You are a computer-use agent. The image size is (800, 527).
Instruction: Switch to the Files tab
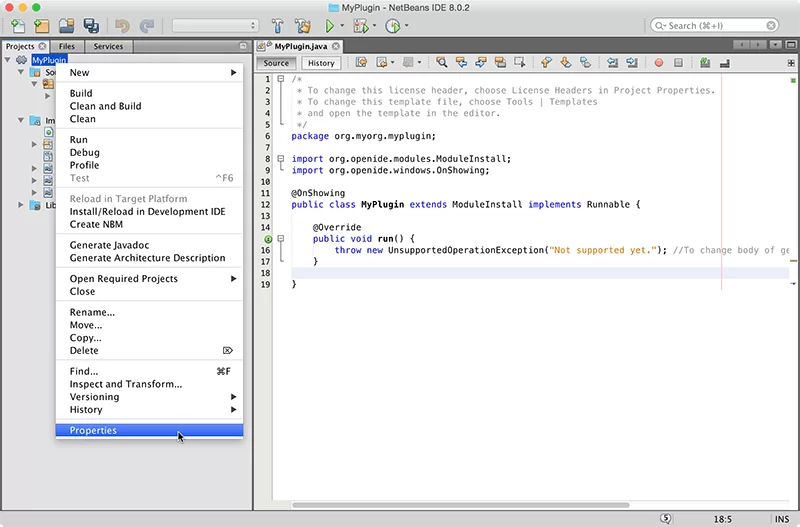tap(67, 46)
